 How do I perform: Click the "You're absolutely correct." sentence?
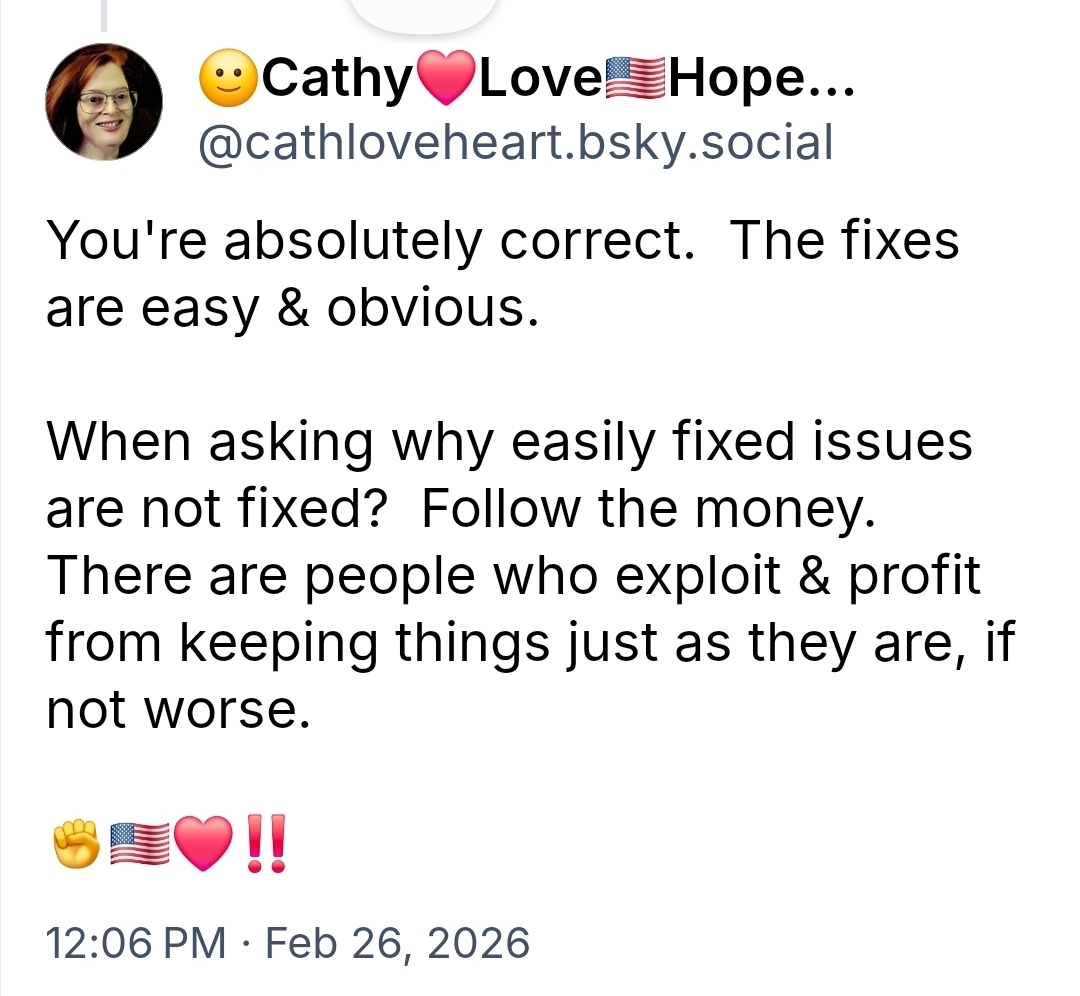[x=370, y=243]
